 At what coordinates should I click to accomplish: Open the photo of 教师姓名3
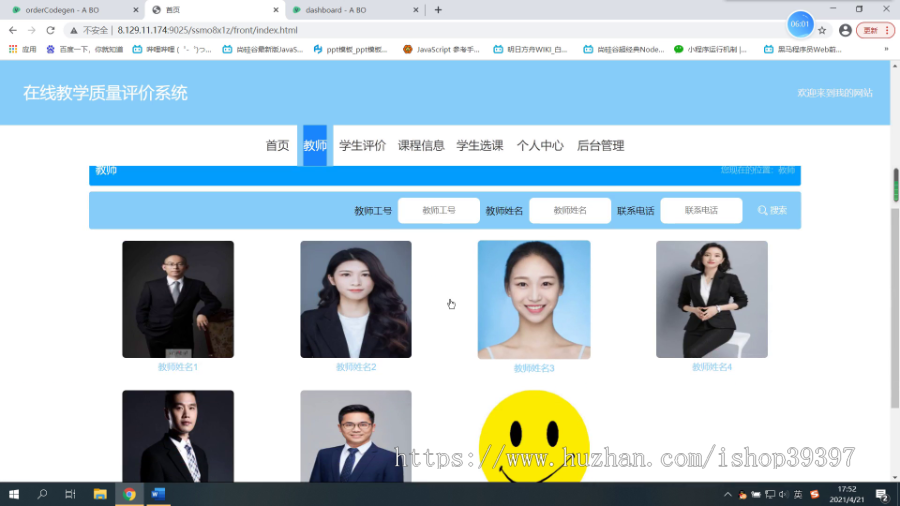(534, 300)
